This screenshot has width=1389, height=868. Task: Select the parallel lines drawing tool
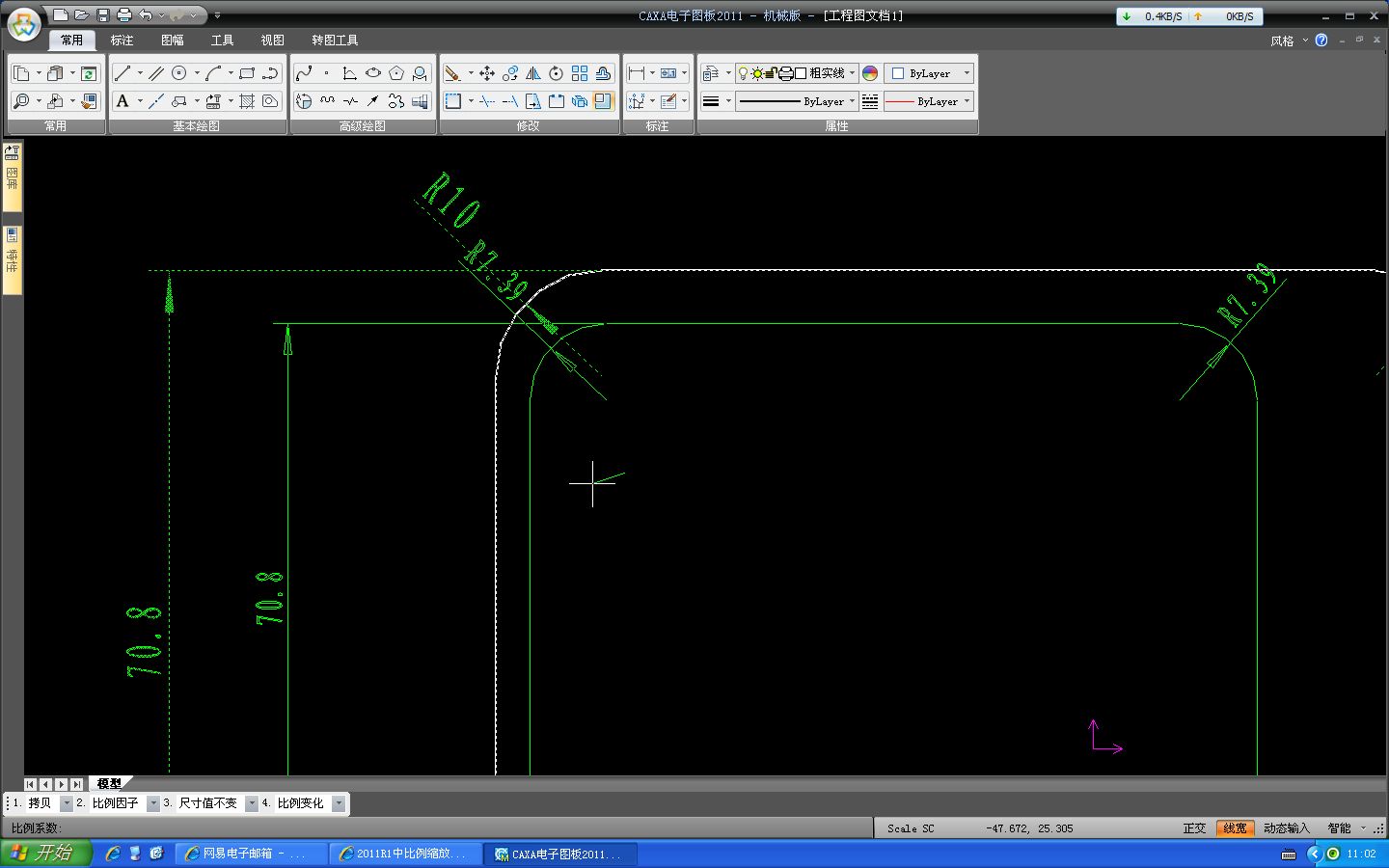[x=156, y=73]
